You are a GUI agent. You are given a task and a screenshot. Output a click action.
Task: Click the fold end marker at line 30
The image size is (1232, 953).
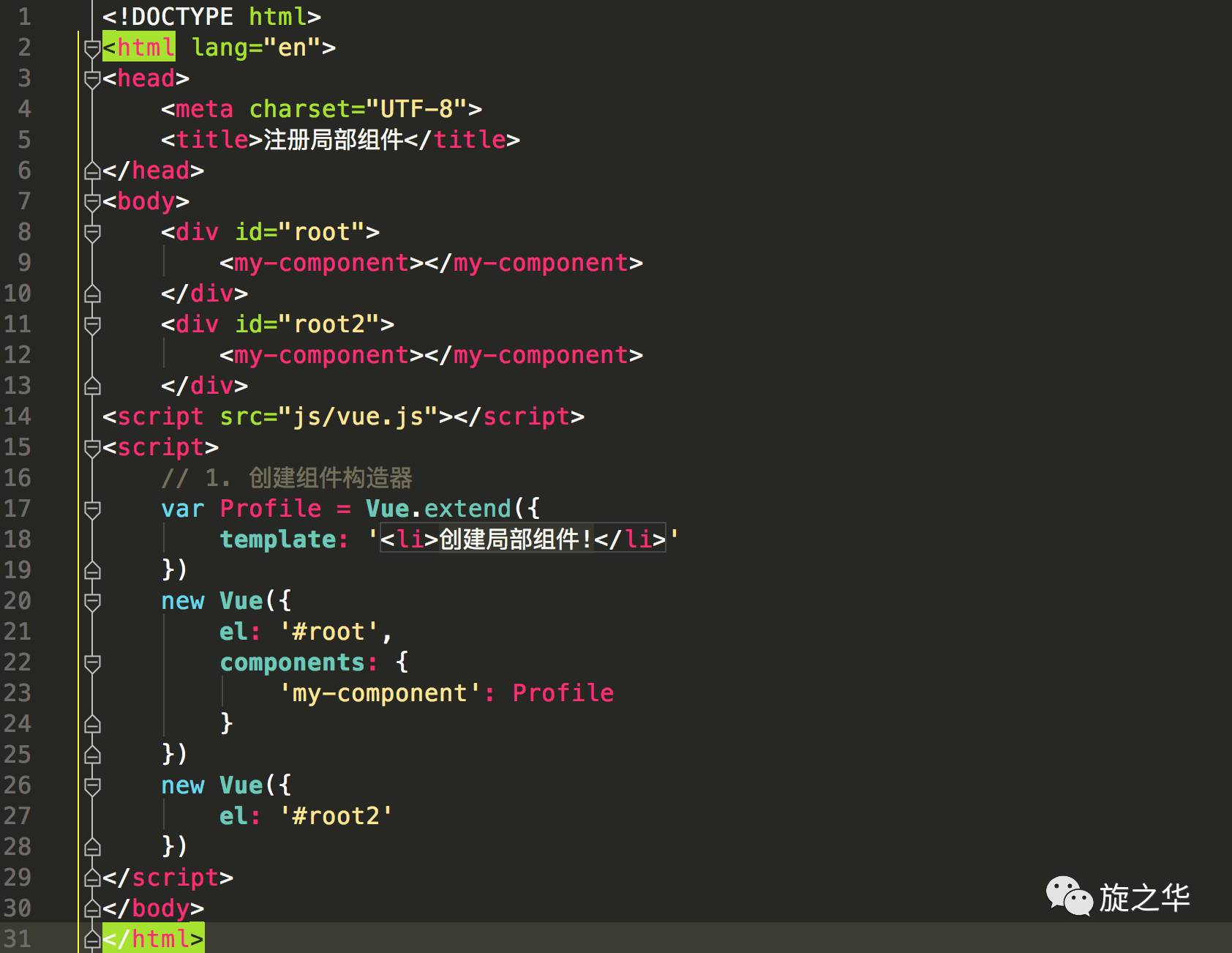(92, 908)
